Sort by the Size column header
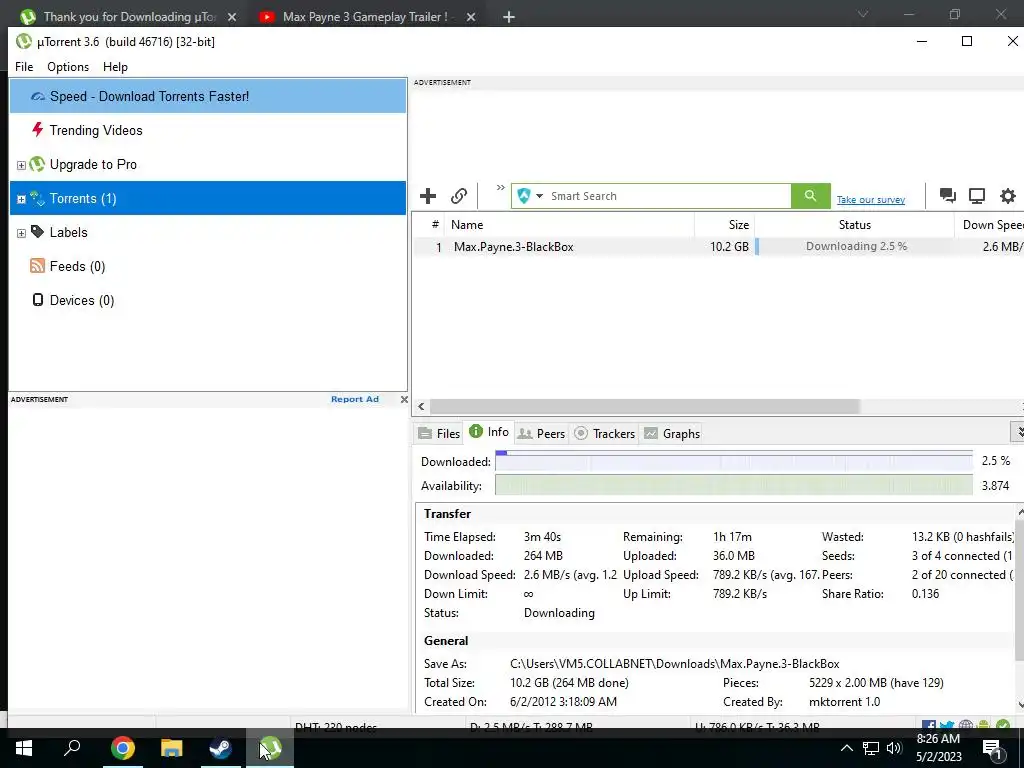This screenshot has height=768, width=1024. tap(724, 225)
